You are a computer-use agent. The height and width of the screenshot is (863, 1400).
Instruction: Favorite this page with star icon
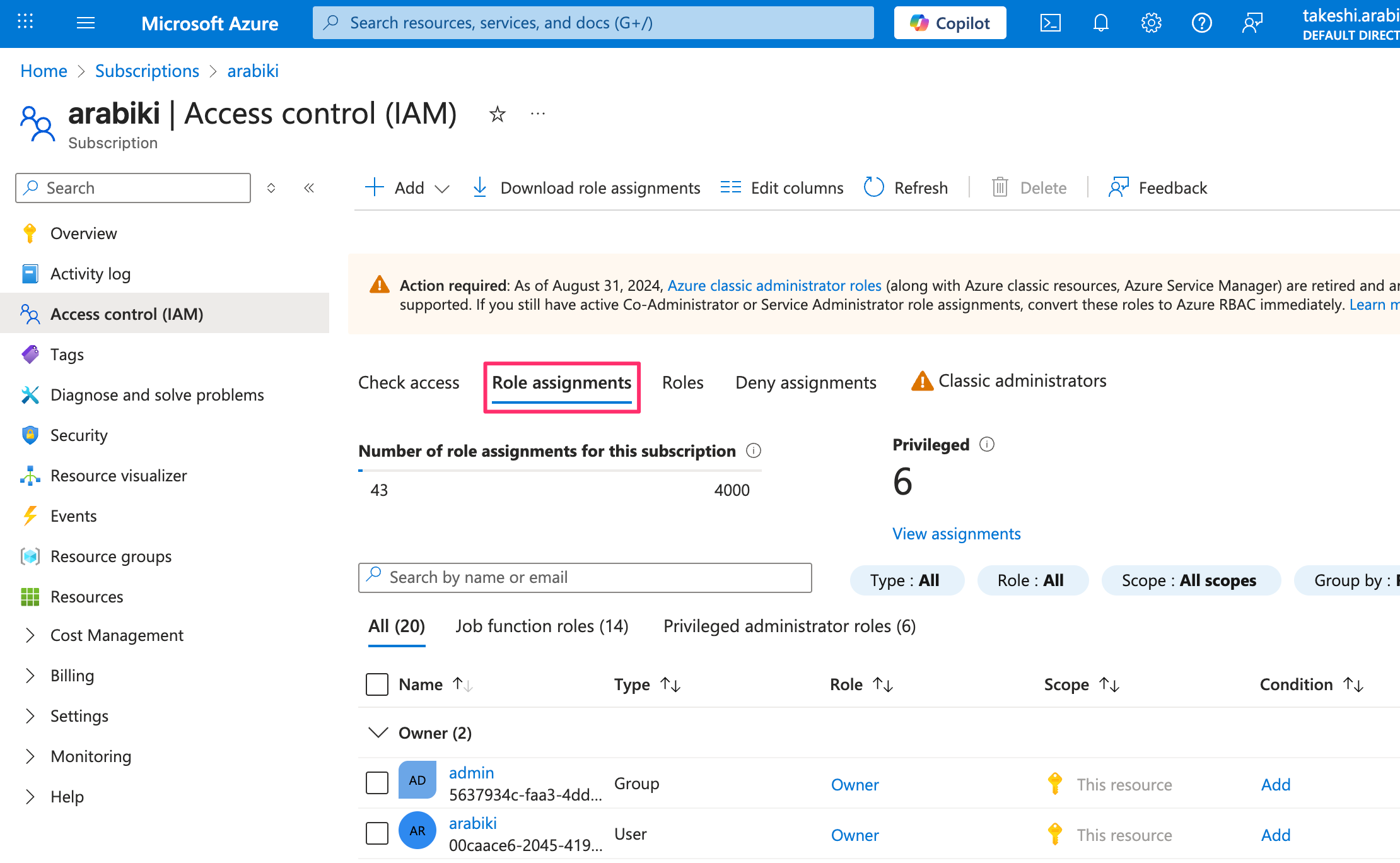498,114
